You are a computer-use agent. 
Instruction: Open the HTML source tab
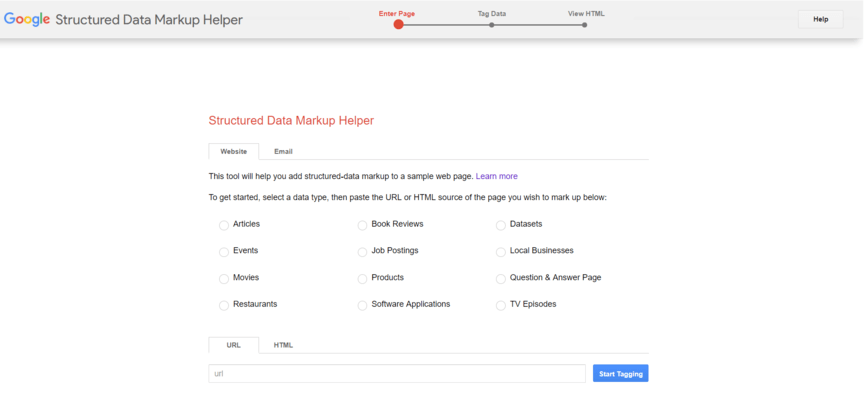pos(283,345)
